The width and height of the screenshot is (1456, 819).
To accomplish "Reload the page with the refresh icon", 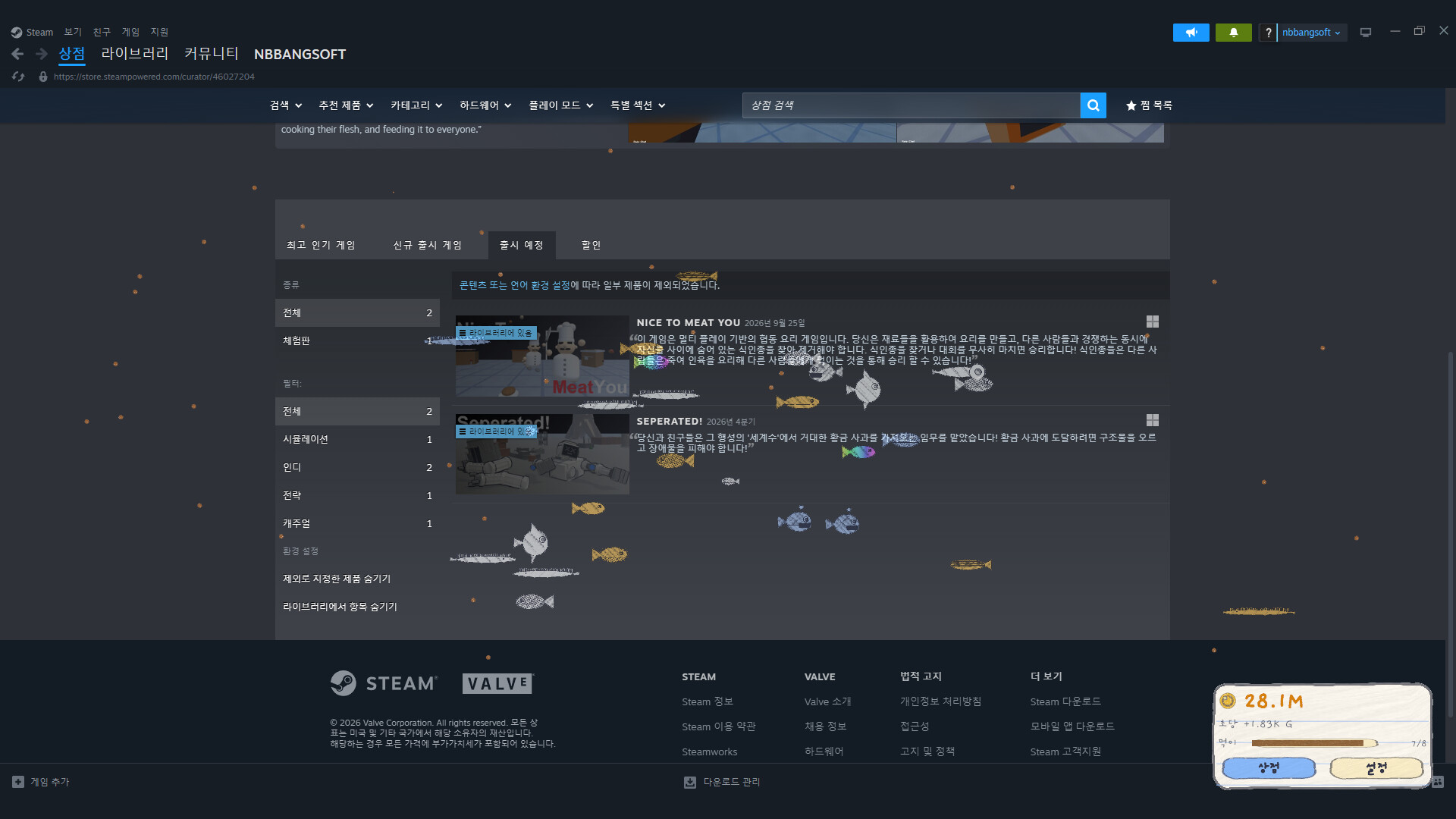I will (x=18, y=77).
